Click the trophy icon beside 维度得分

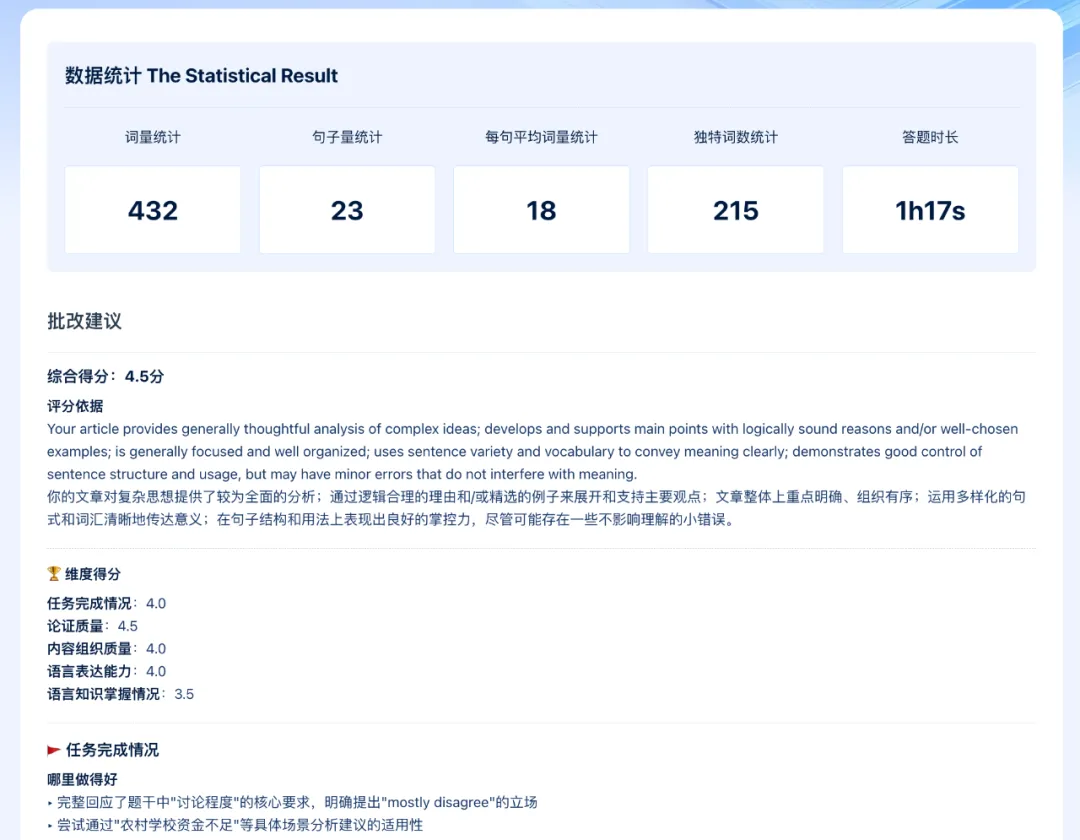(54, 574)
